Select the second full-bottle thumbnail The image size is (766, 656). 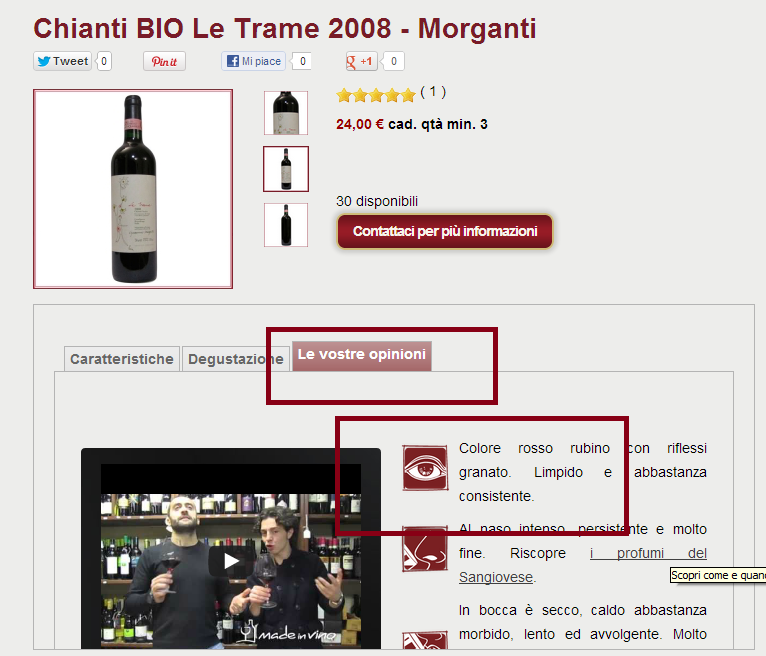(286, 169)
